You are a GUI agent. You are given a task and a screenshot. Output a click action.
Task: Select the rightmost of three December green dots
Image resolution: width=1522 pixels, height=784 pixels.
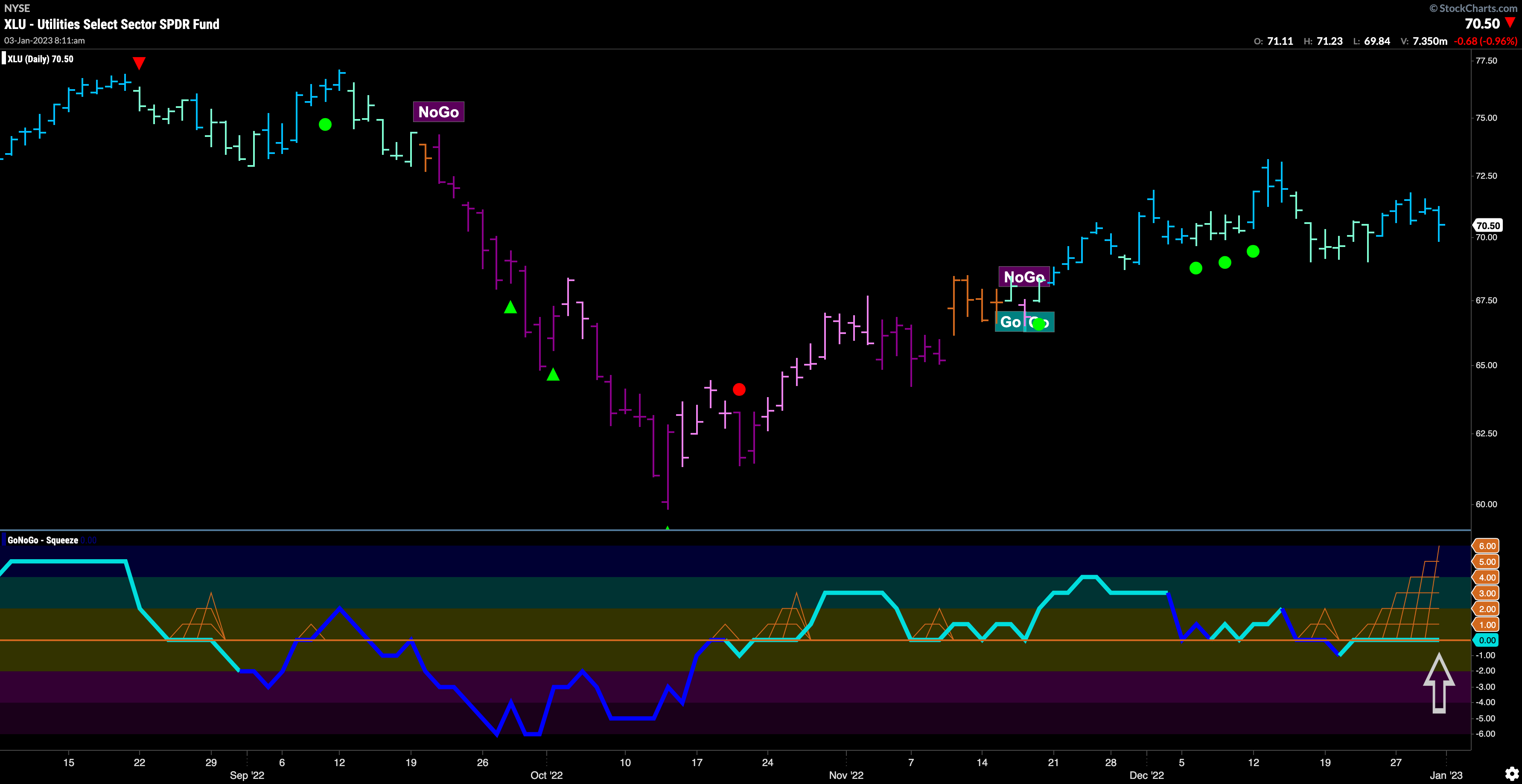[1253, 252]
